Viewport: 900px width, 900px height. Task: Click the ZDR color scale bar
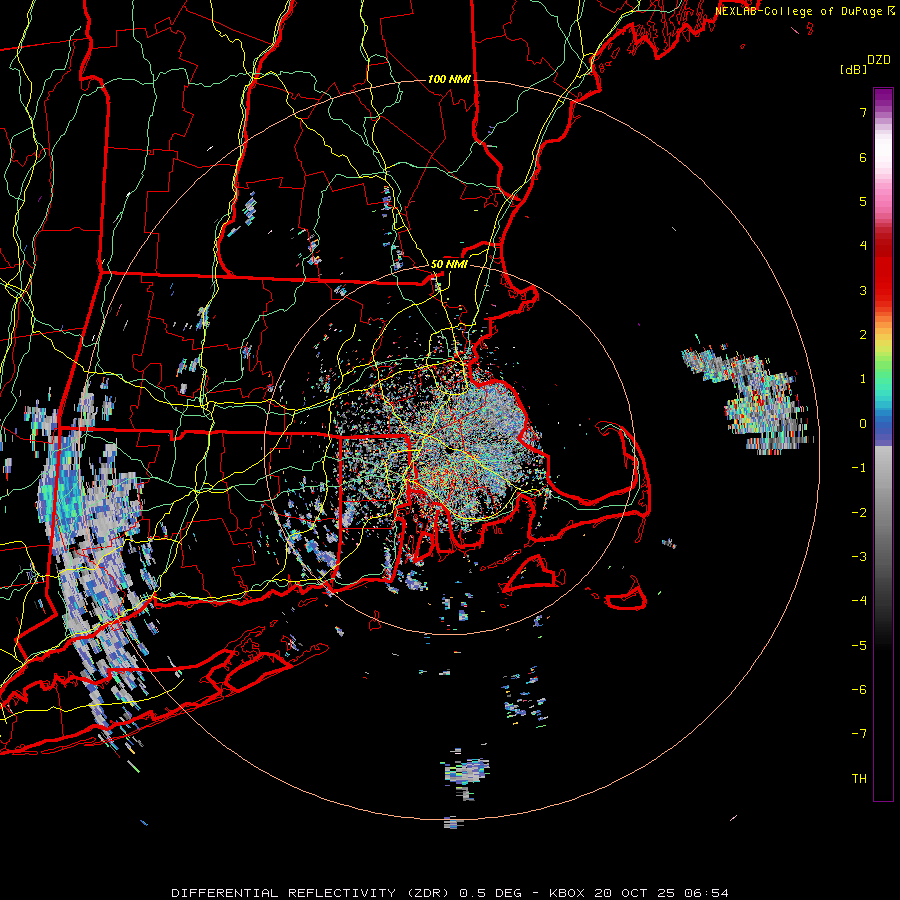[883, 444]
